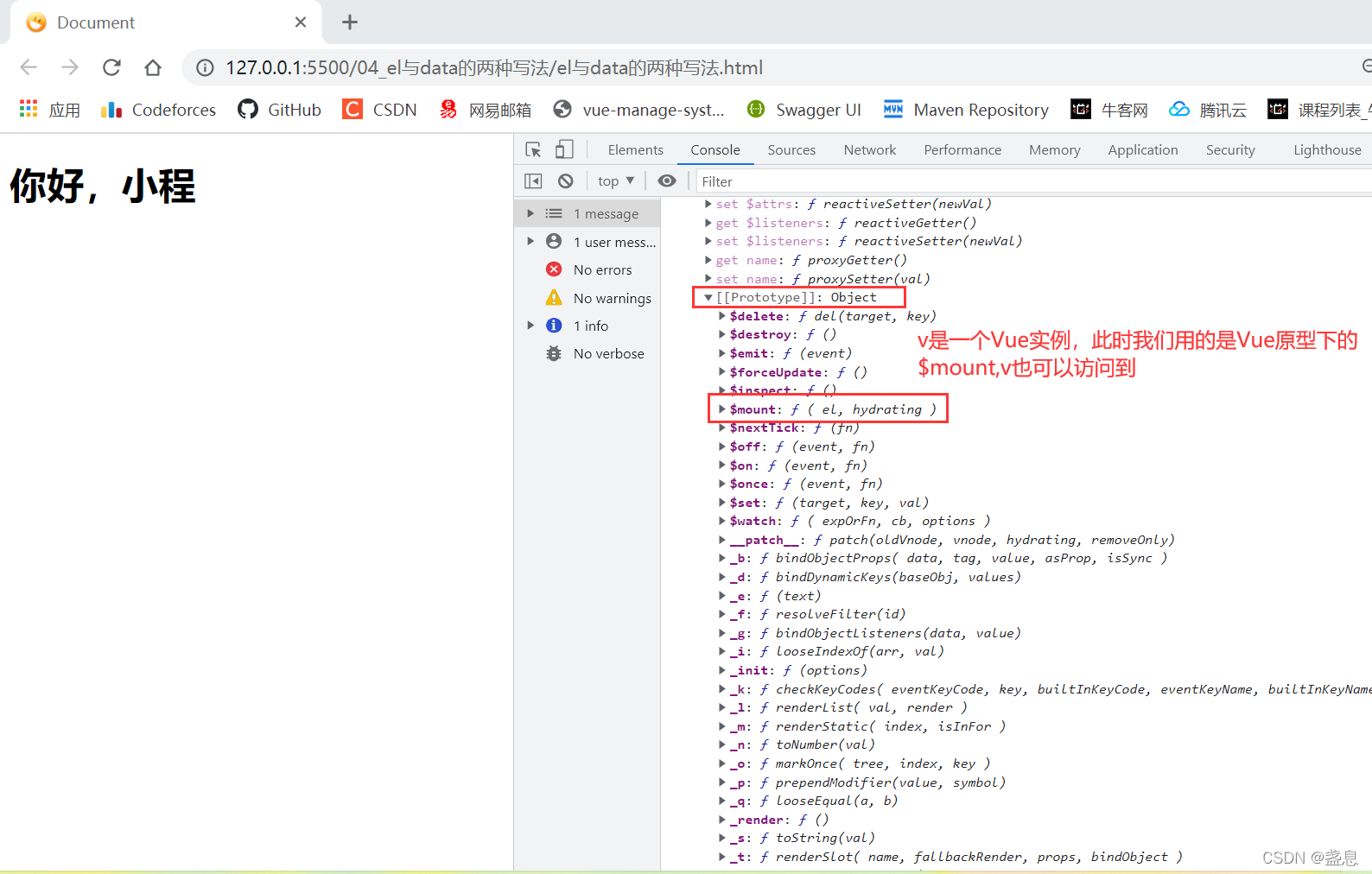The image size is (1372, 874).
Task: Click the browser back arrow
Action: 29,67
